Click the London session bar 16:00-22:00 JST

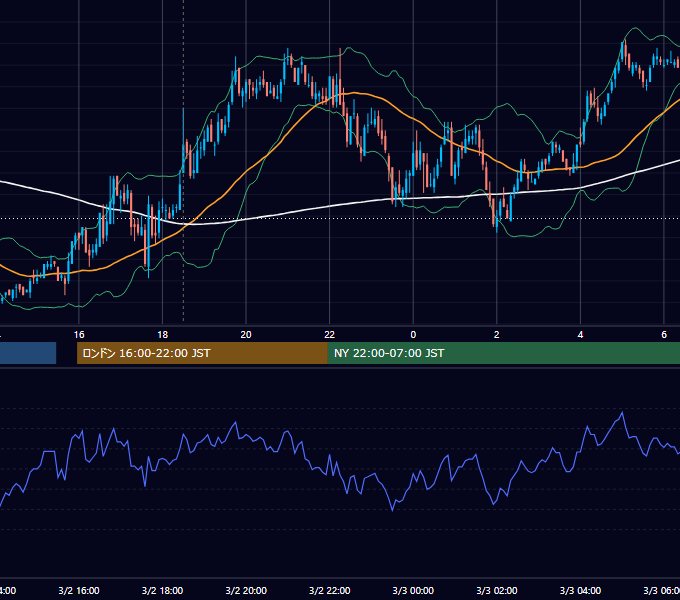pyautogui.click(x=202, y=353)
